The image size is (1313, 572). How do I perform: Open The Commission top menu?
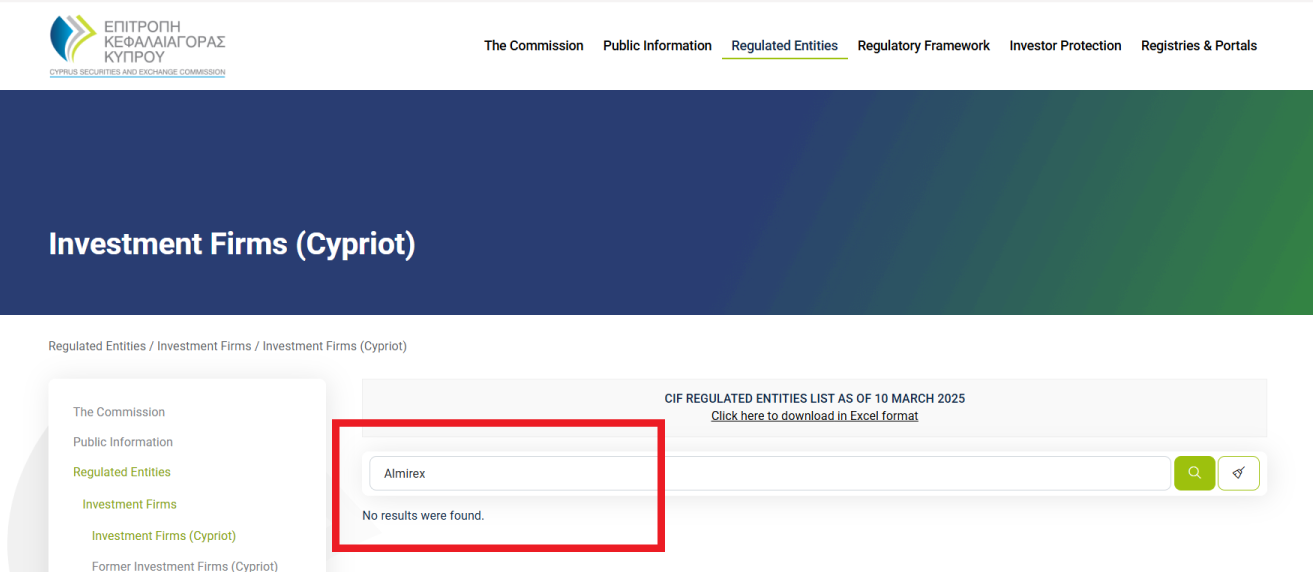coord(533,46)
